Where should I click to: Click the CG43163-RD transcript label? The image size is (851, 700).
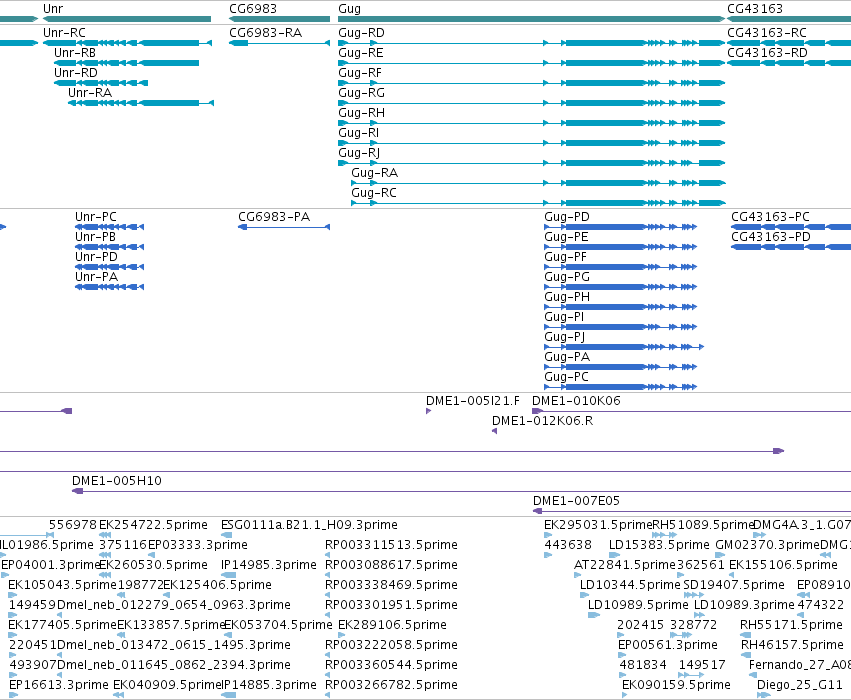click(x=767, y=53)
